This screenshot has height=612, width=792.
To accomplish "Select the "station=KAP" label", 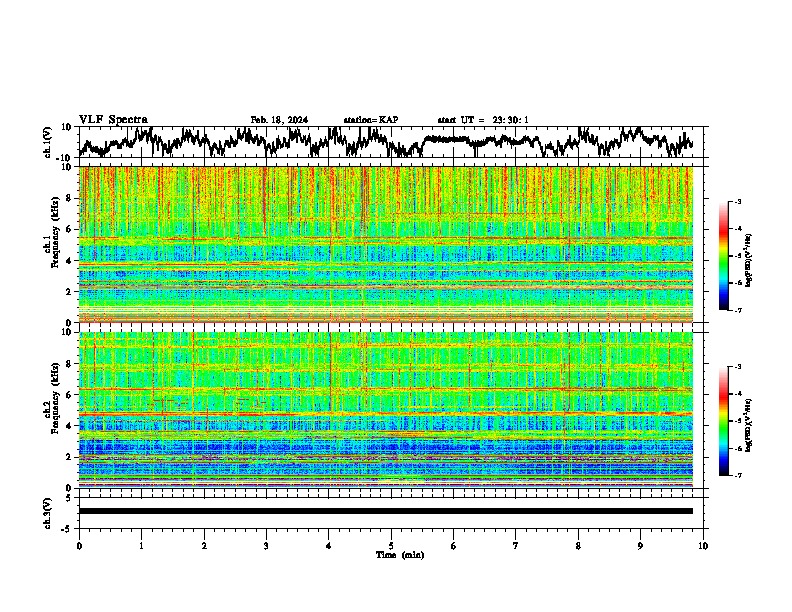I will tap(371, 120).
